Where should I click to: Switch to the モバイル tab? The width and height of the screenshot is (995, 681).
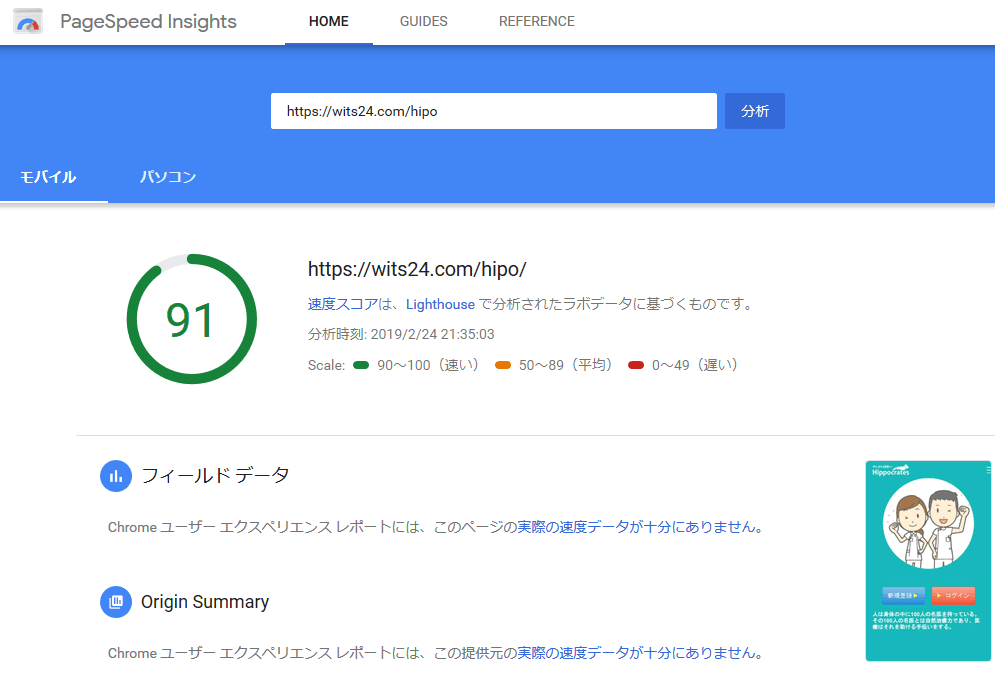point(48,177)
